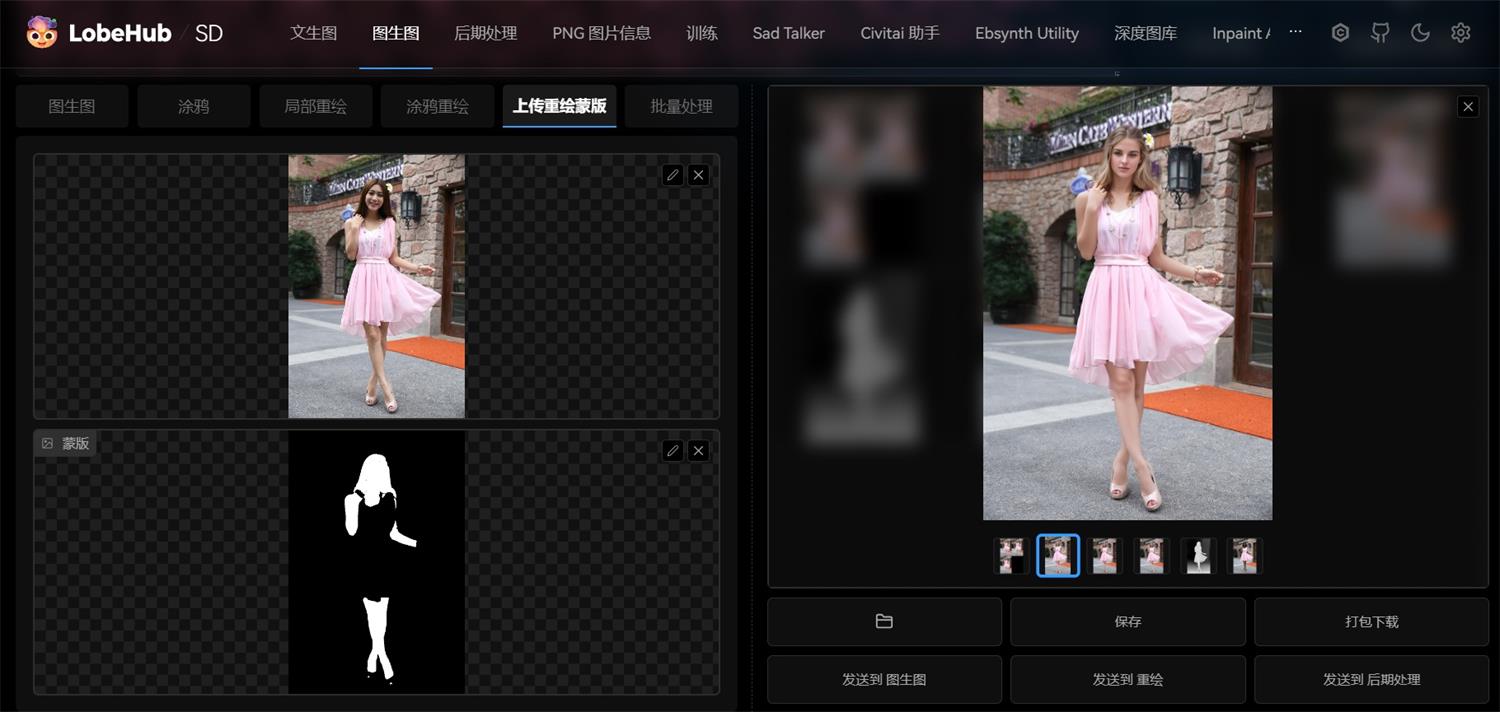The image size is (1500, 712).
Task: Select the white silhouette mask thumbnail
Action: (1198, 556)
